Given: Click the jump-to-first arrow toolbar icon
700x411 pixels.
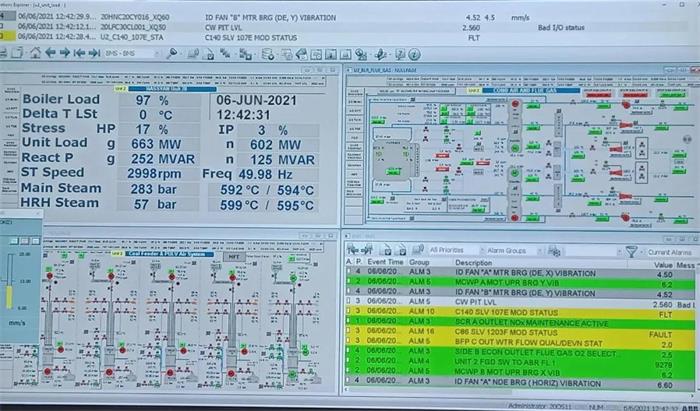Looking at the screenshot, I should tap(80, 53).
